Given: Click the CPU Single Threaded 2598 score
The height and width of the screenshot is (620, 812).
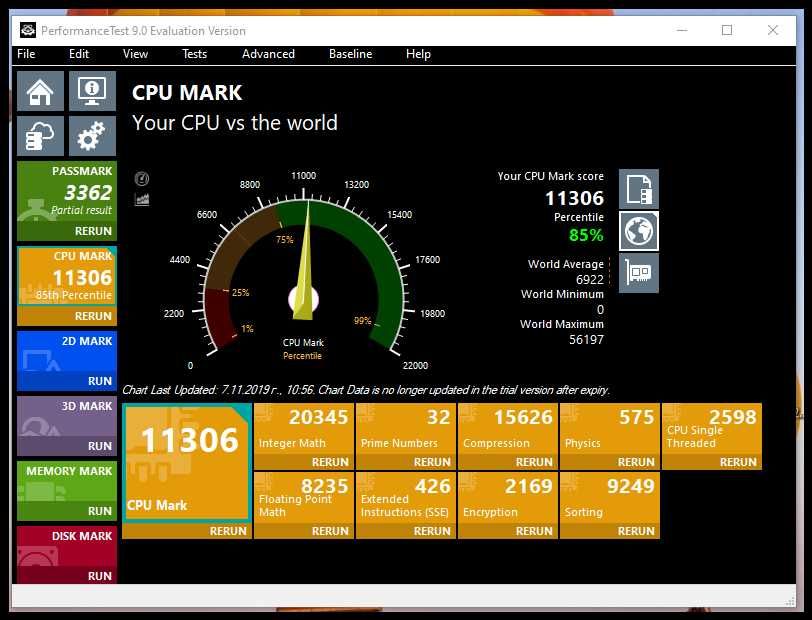Looking at the screenshot, I should tap(733, 417).
